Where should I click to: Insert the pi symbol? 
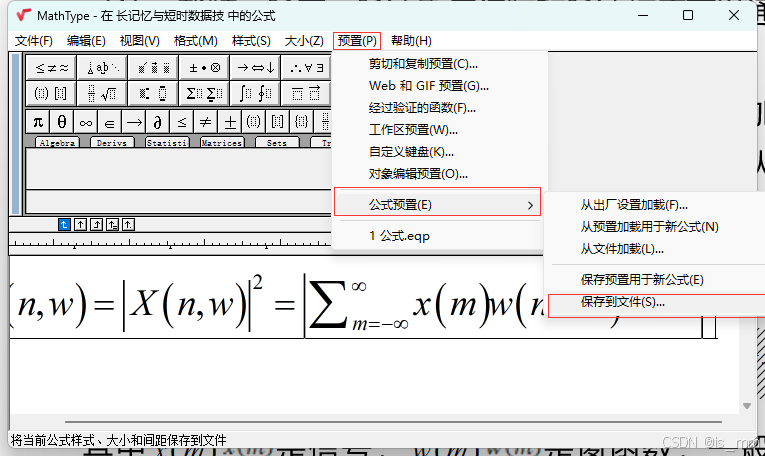38,121
